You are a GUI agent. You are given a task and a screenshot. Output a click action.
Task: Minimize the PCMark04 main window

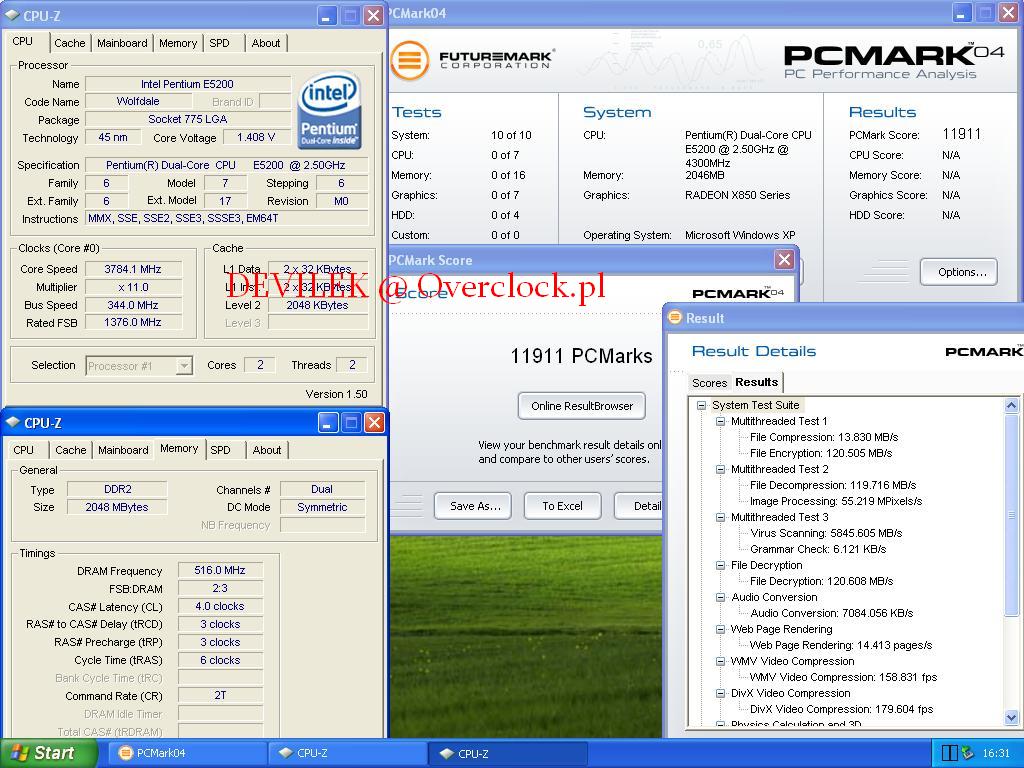tap(962, 12)
